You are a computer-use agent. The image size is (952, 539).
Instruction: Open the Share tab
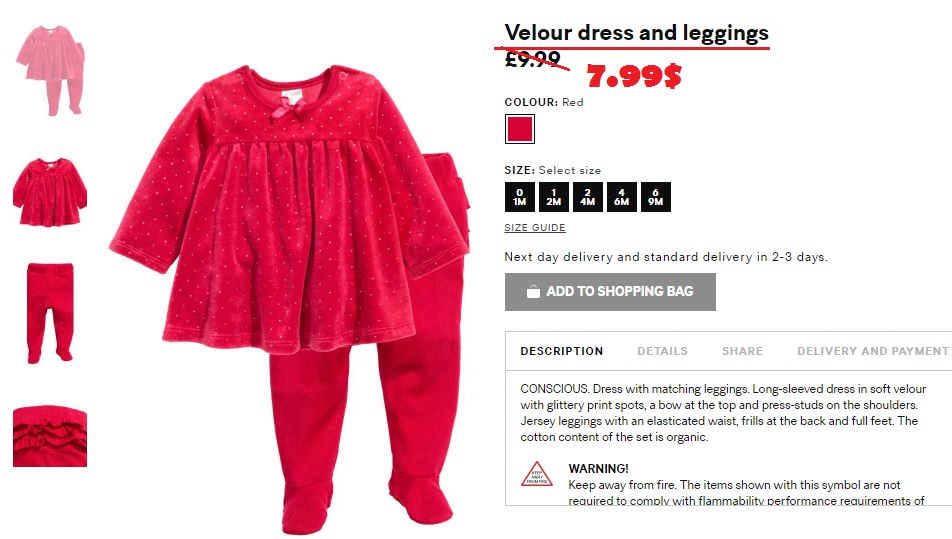coord(742,351)
